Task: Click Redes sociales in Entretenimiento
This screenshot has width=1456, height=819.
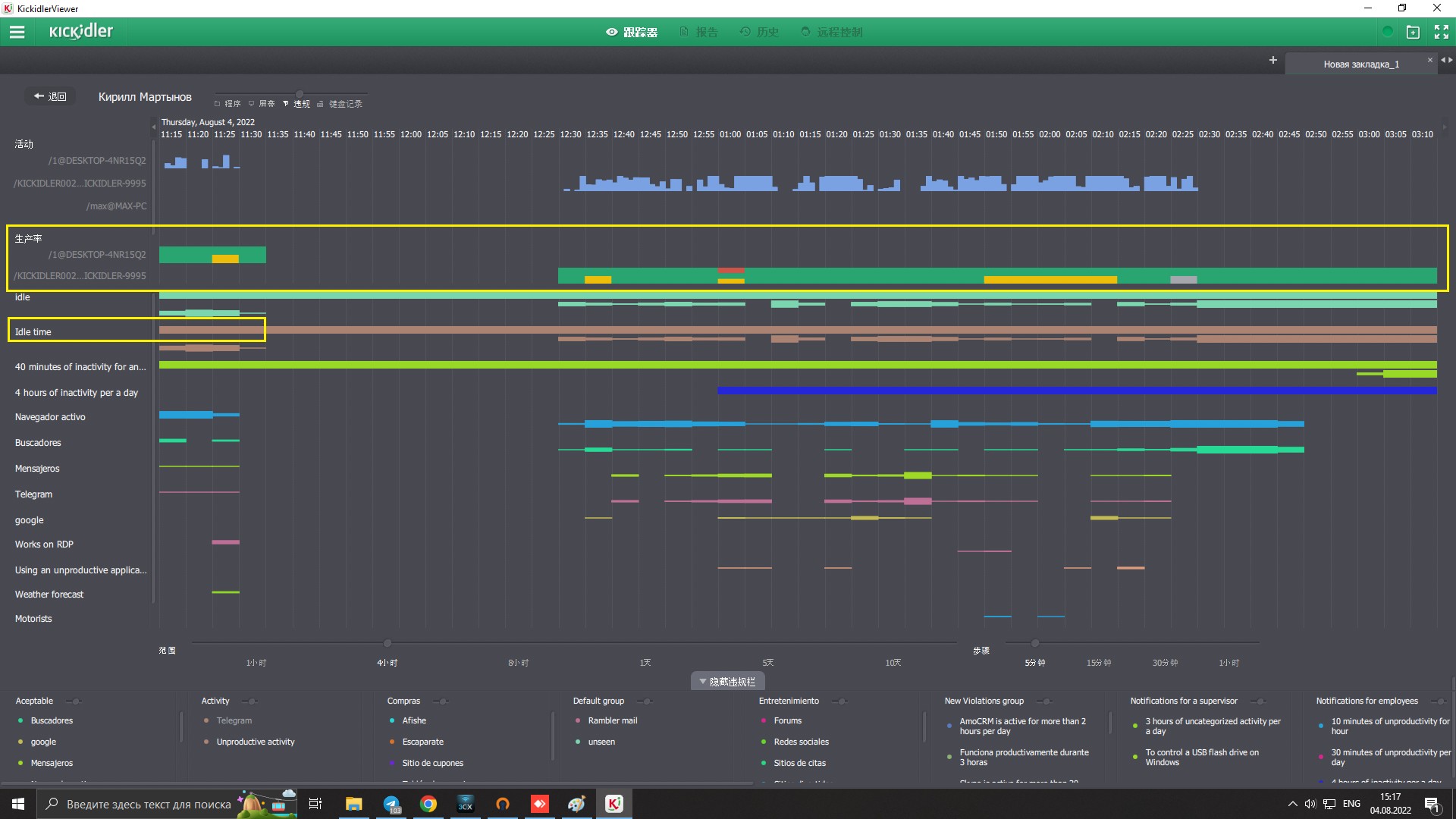Action: [x=801, y=742]
